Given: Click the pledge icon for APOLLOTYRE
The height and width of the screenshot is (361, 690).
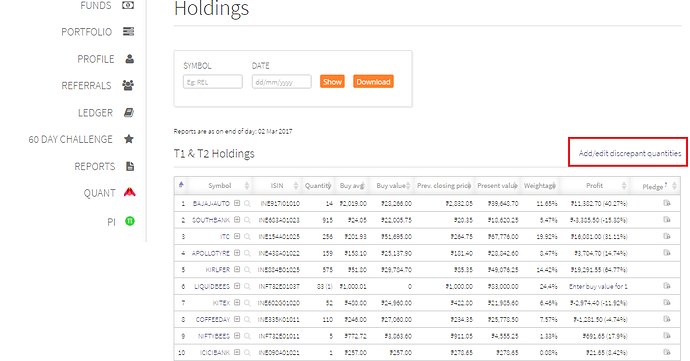Looking at the screenshot, I should (x=667, y=253).
